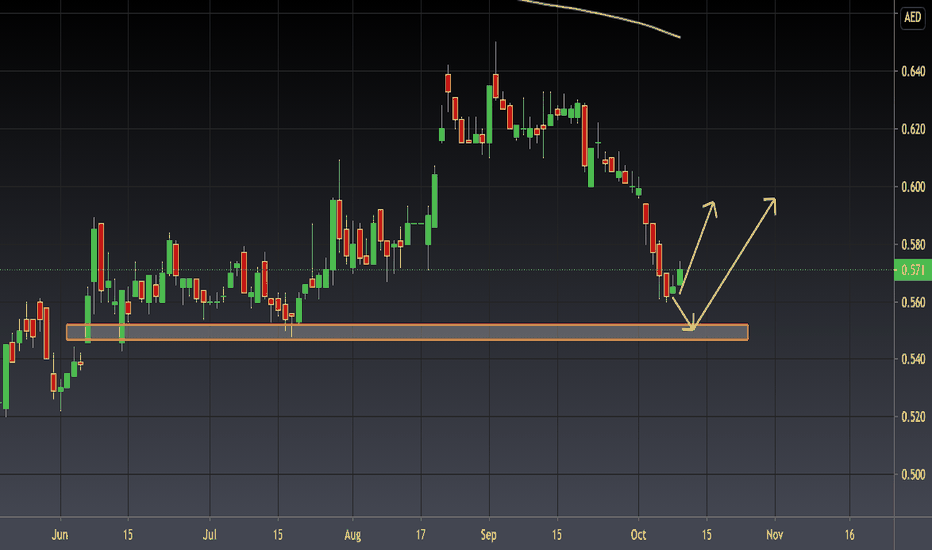
Task: Select the 0.500 price axis label
Action: pyautogui.click(x=913, y=474)
